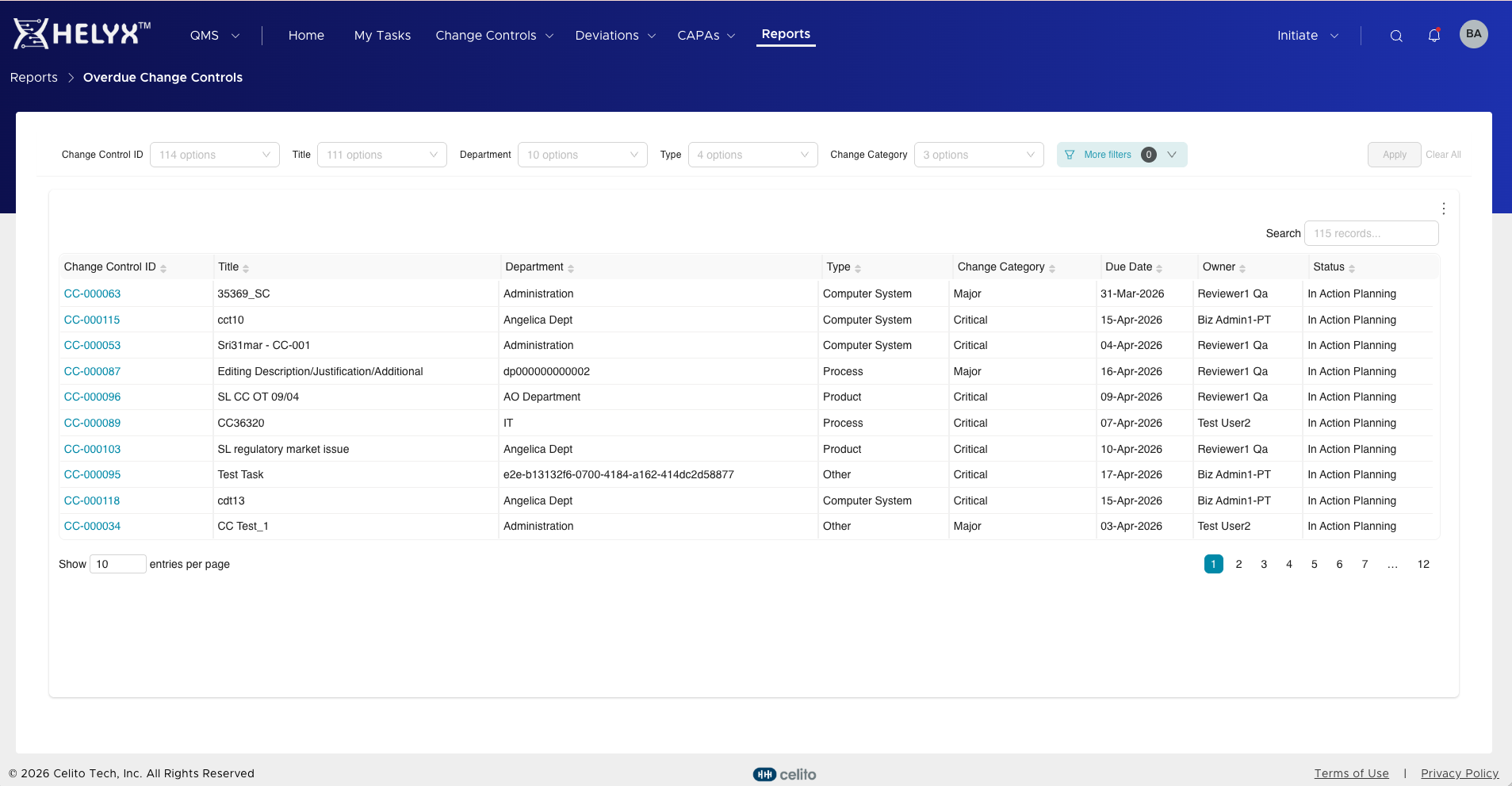Open My Tasks tab
The width and height of the screenshot is (1512, 786).
(382, 36)
